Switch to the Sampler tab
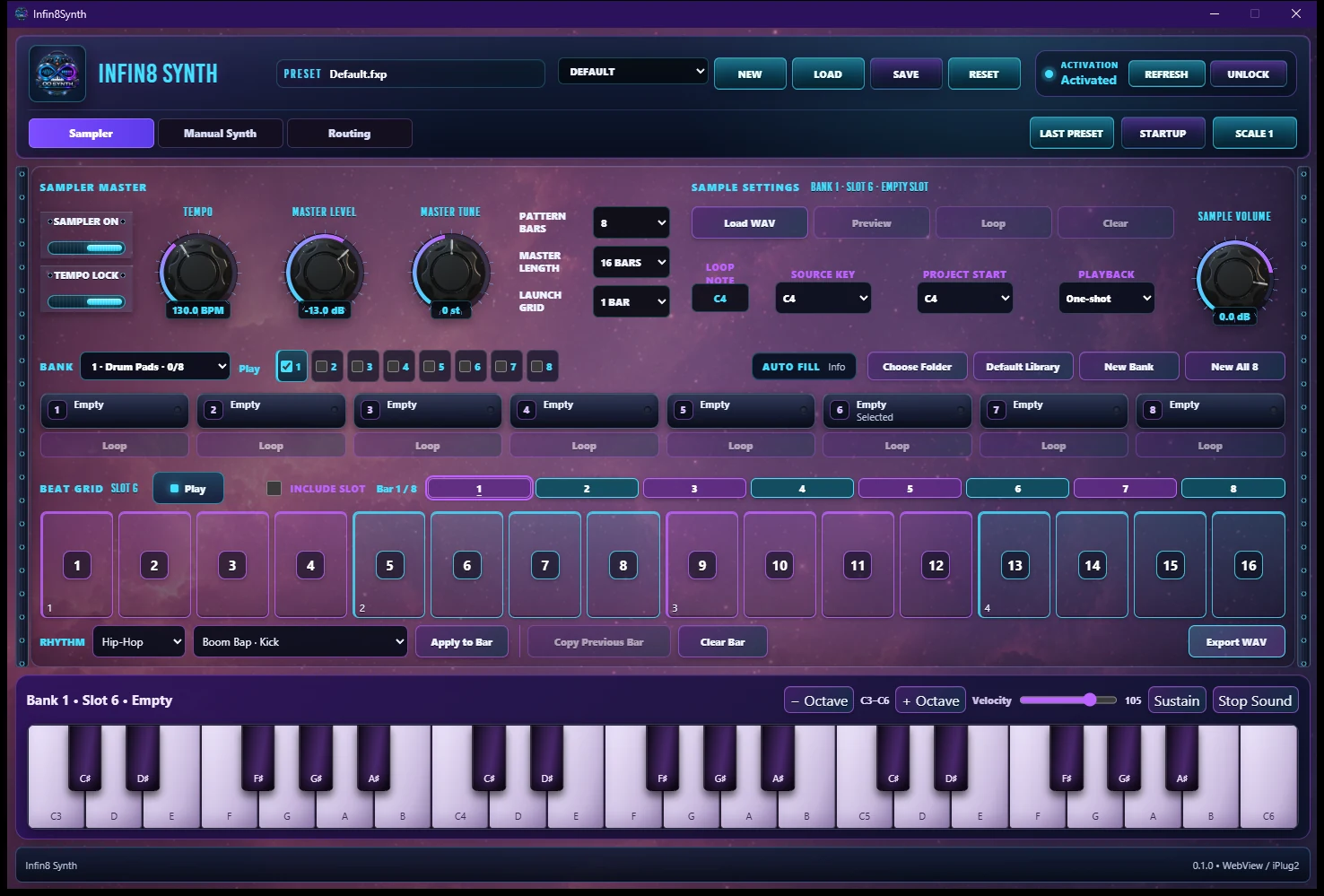The height and width of the screenshot is (896, 1324). (91, 133)
